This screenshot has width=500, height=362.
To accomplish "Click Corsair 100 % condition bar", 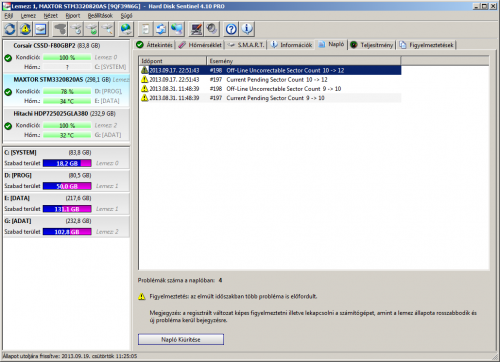I will (67, 58).
